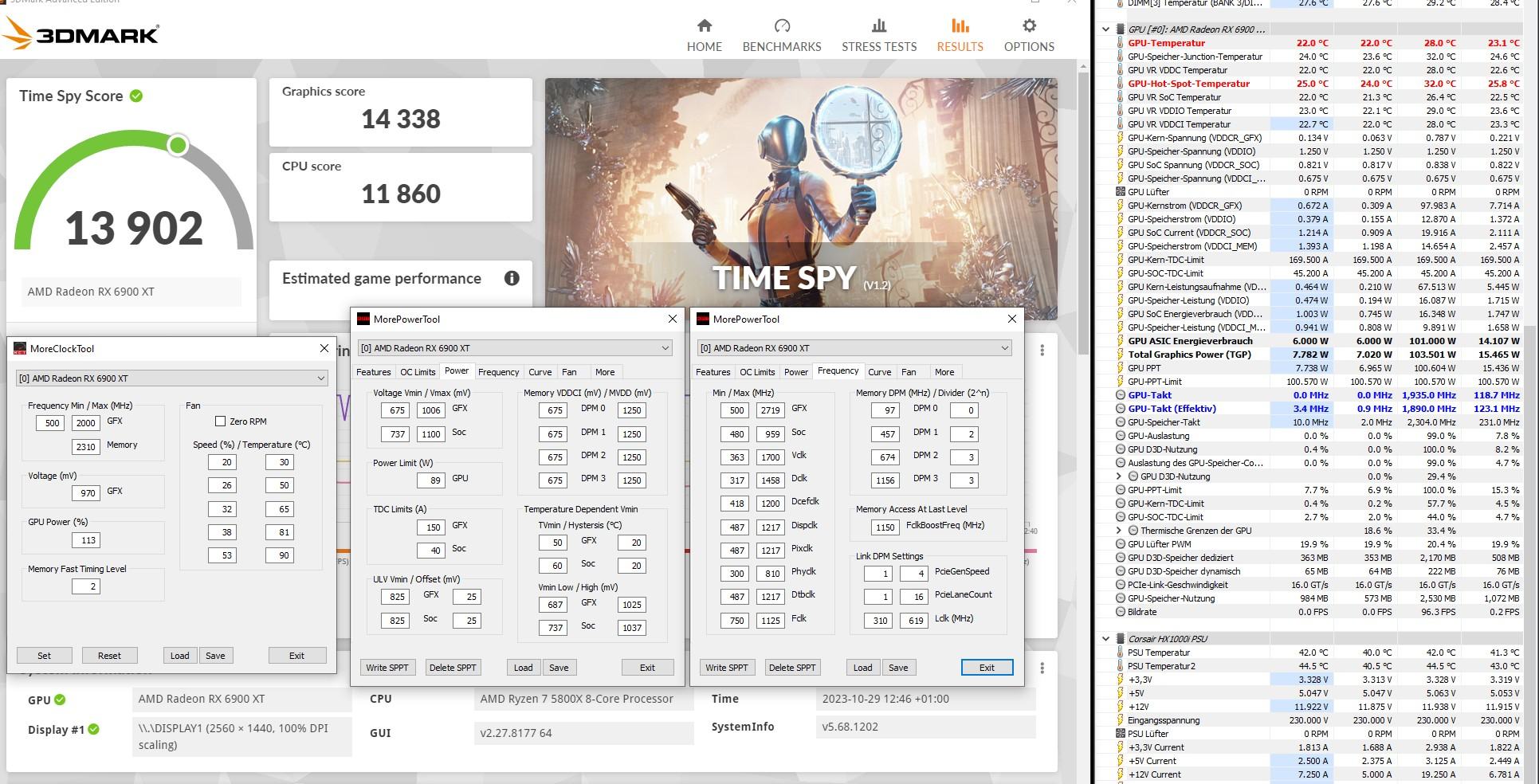Click the clock icon of GPU-Takt row

tap(1121, 395)
